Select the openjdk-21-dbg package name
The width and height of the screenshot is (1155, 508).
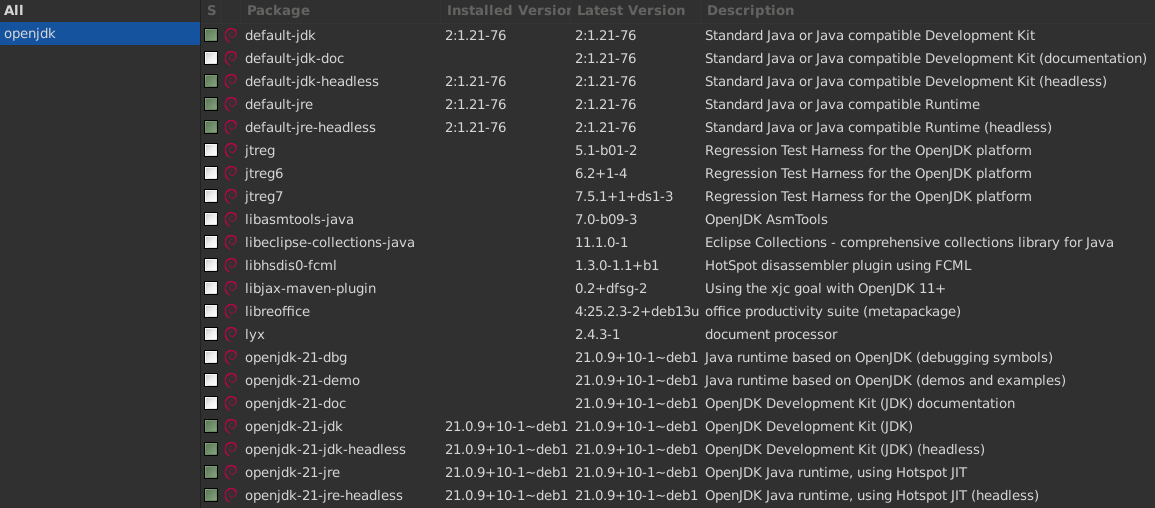[x=295, y=358]
